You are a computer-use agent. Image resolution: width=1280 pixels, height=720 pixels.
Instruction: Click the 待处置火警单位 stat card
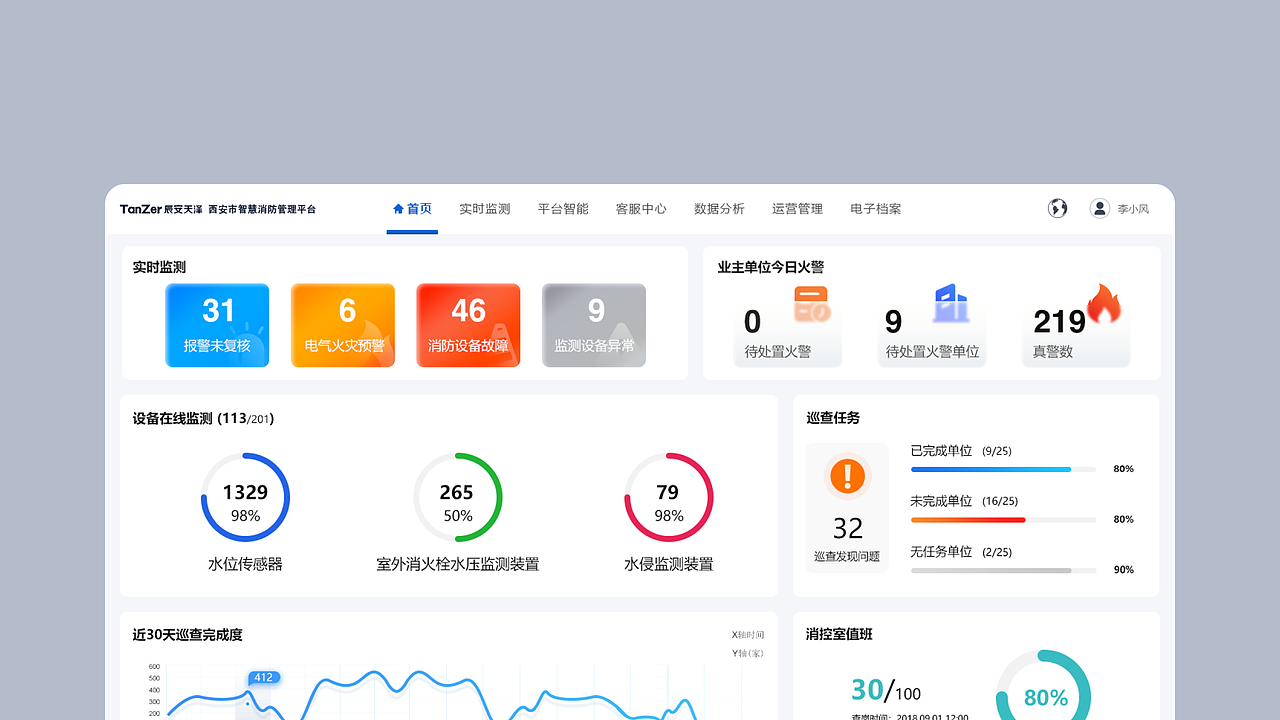pos(932,333)
